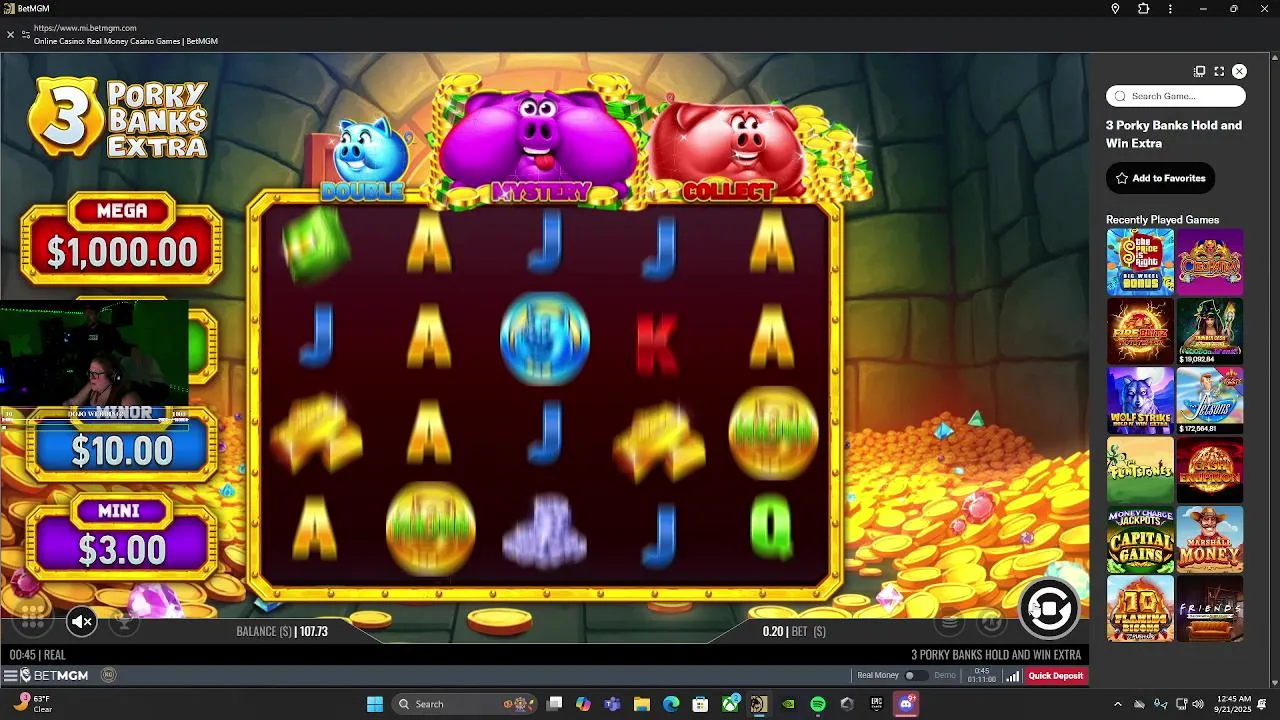Open The Price Is Right game thumbnail
Viewport: 1280px width, 720px height.
click(1140, 262)
